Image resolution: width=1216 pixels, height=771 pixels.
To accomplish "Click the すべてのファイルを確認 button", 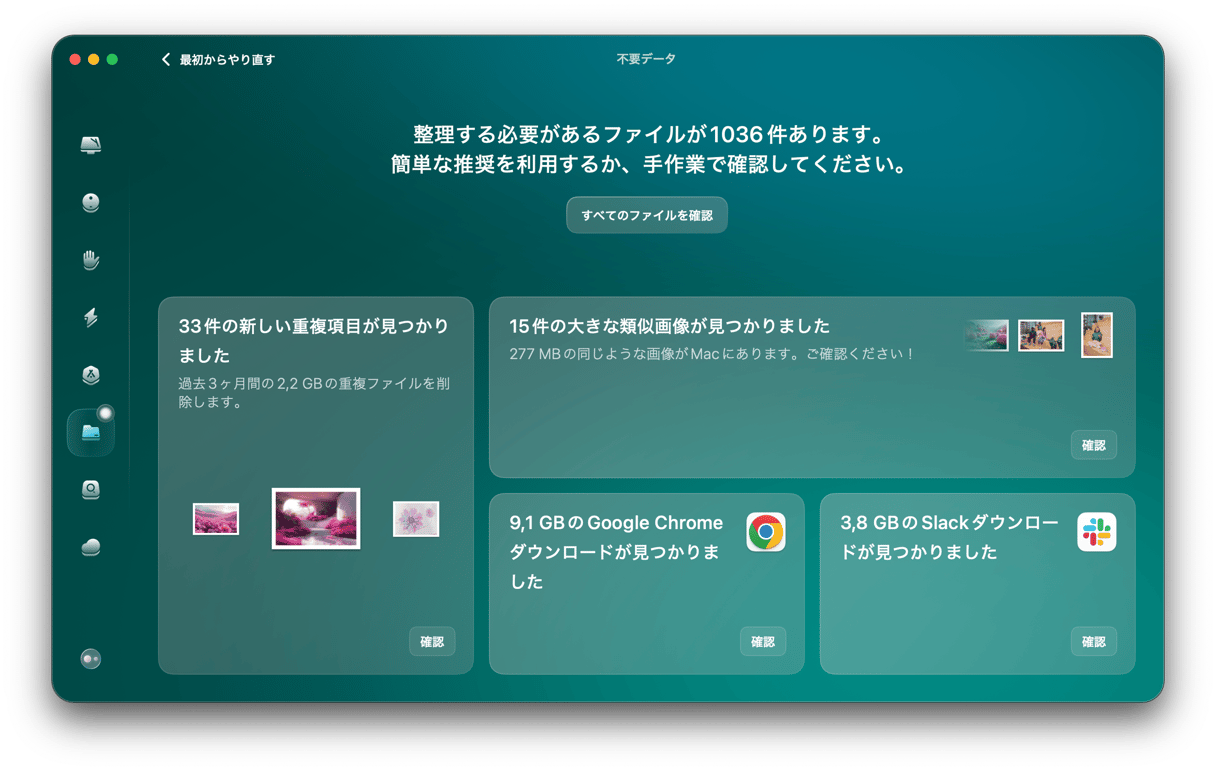I will point(647,215).
